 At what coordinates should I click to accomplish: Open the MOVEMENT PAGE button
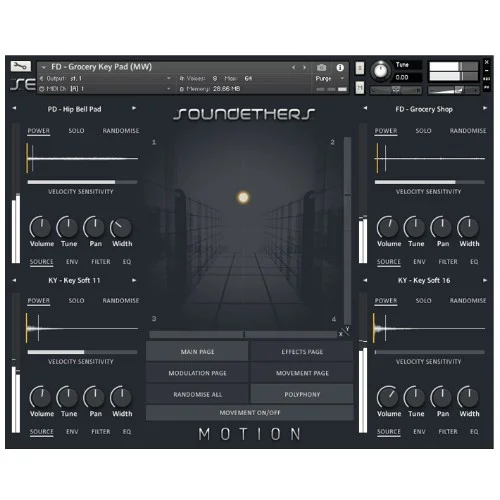click(302, 373)
